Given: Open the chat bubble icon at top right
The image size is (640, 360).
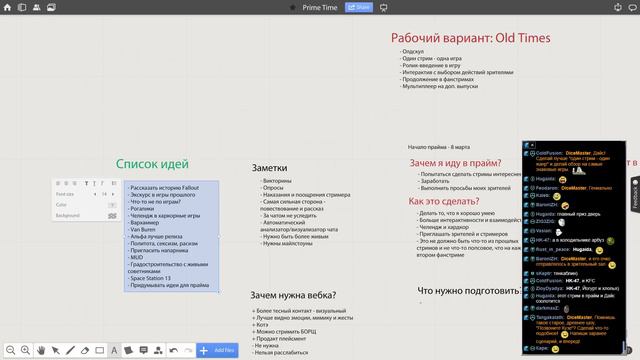Looking at the screenshot, I should [633, 7].
